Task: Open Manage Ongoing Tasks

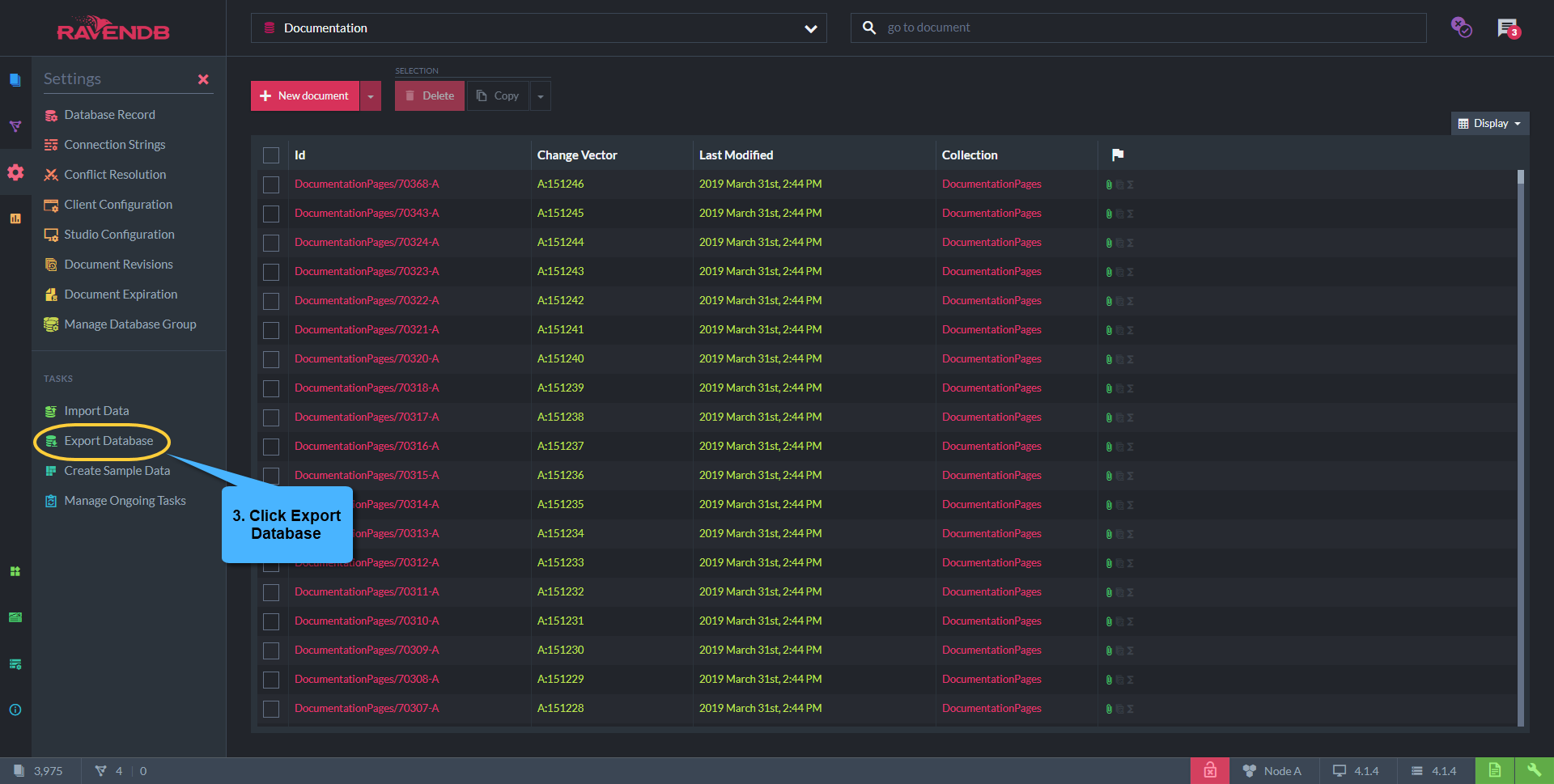Action: pos(125,501)
